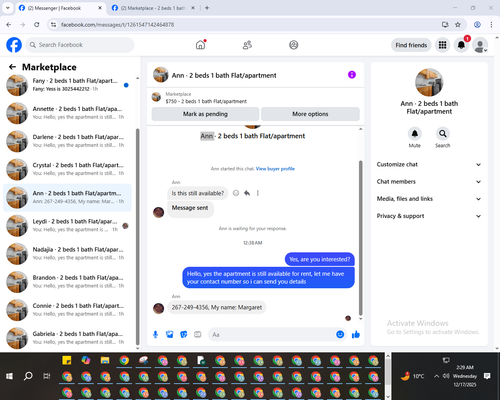Open Brandon's conversation in the list
The width and height of the screenshot is (500, 400).
pos(67,282)
